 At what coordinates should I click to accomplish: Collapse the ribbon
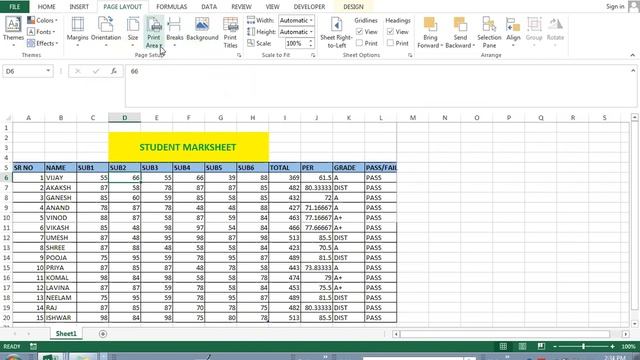(x=633, y=55)
